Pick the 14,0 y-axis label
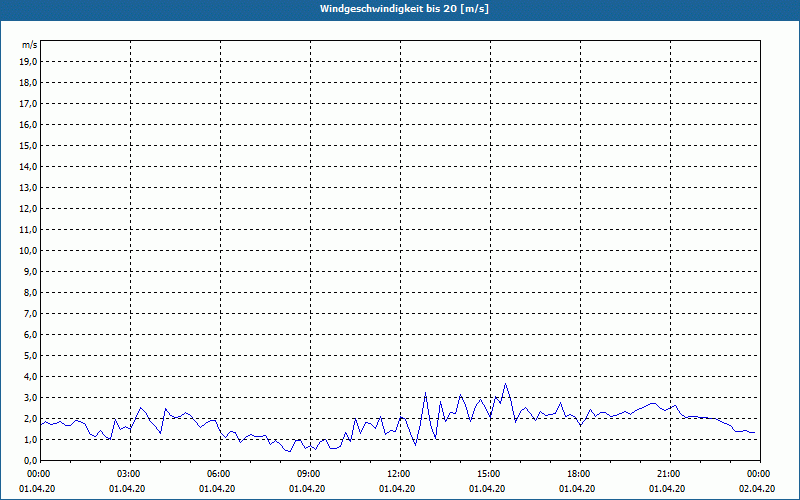 point(28,166)
